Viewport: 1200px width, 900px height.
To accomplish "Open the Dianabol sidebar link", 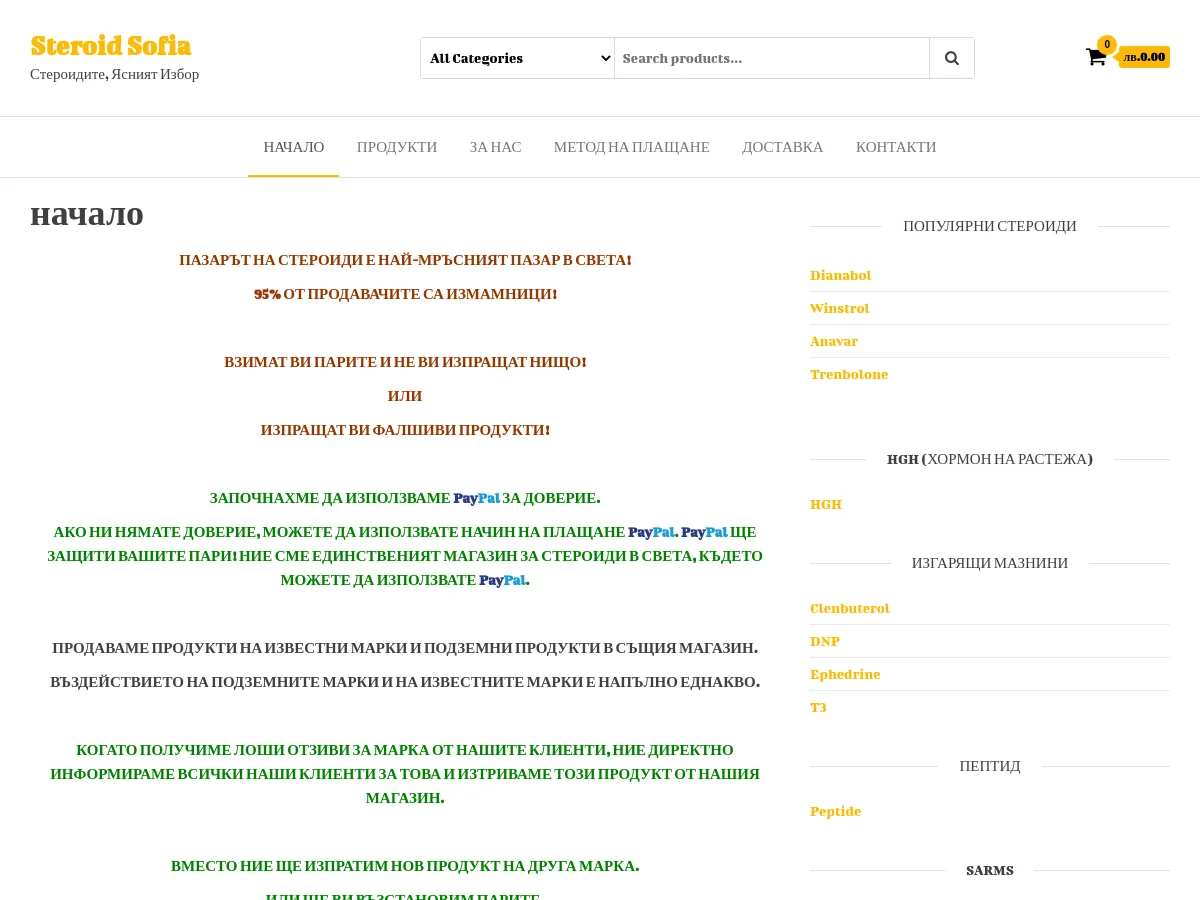I will (x=840, y=275).
